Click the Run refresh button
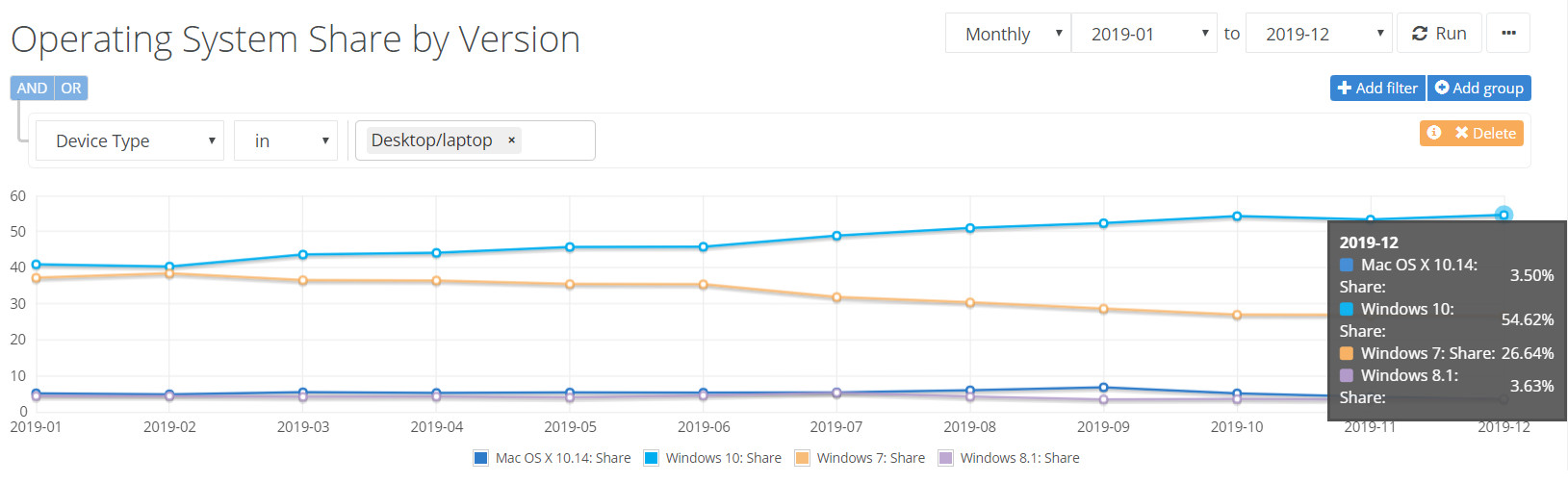This screenshot has height=483, width=1568. point(1439,34)
